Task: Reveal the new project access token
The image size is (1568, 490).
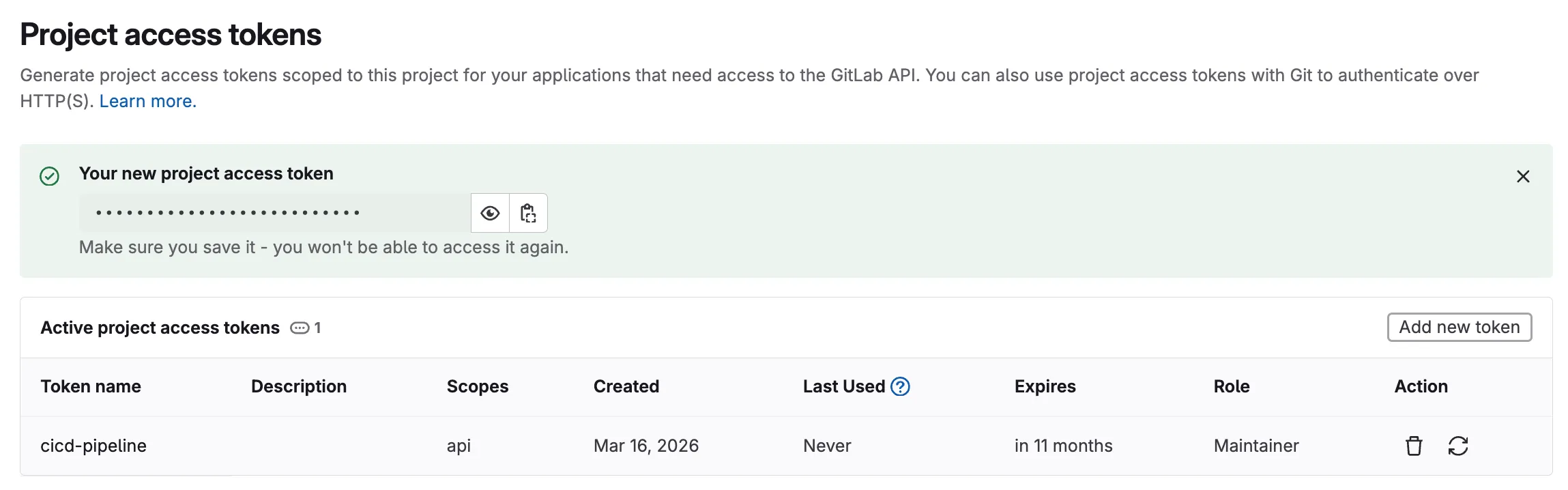Action: 490,214
